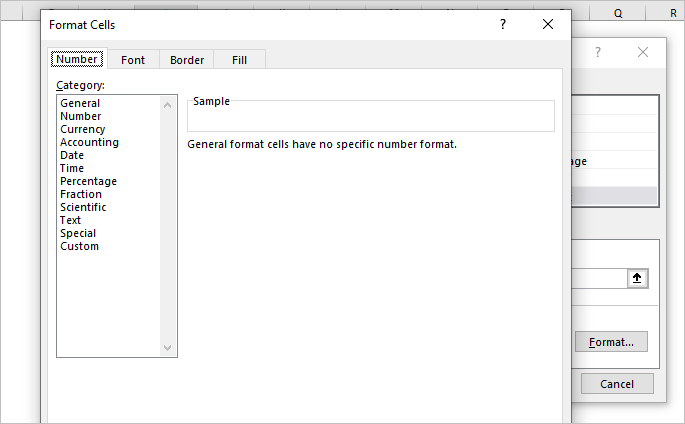Choose Accounting format category
The image size is (685, 424).
(x=90, y=142)
